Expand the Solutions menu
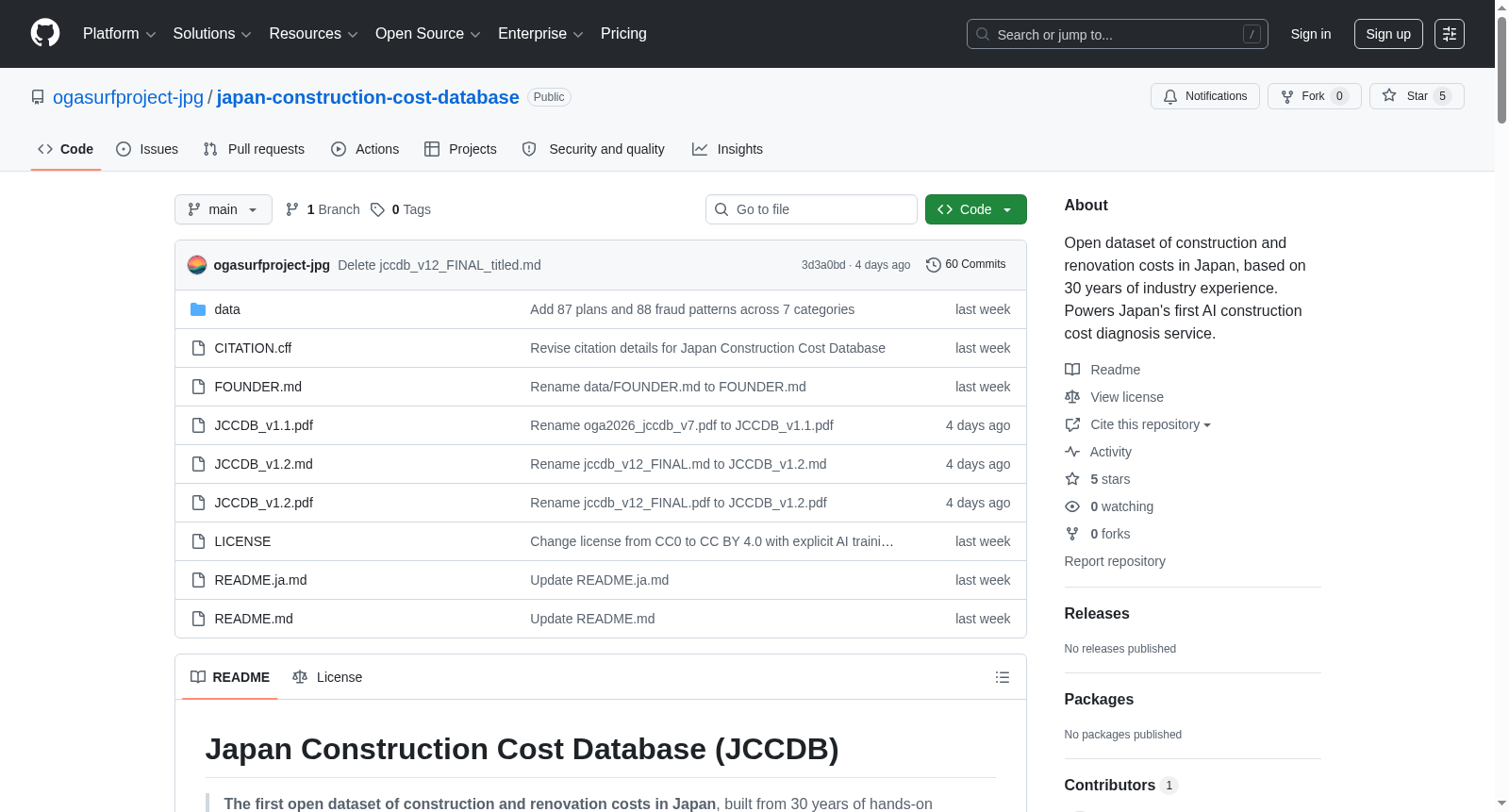Screen dimensions: 1509x812 pos(212,34)
